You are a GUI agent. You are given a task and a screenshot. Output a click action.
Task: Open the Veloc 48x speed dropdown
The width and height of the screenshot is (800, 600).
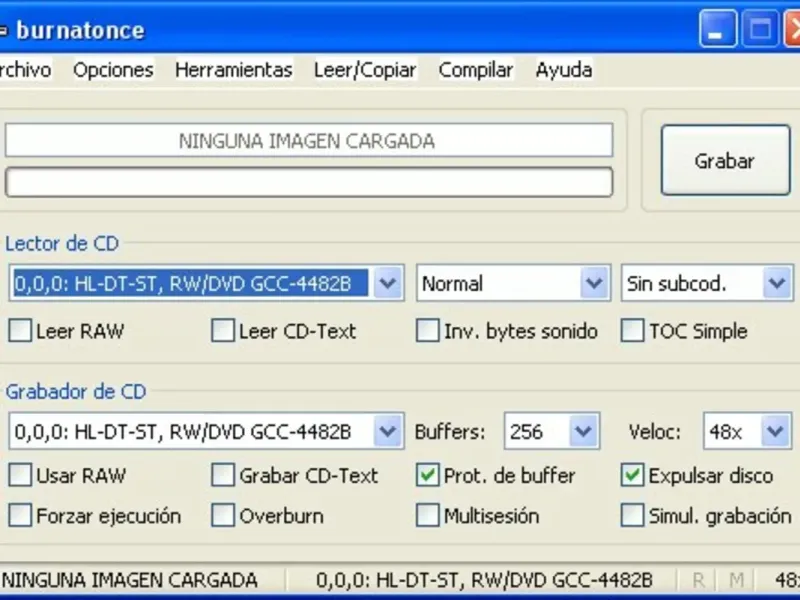776,432
